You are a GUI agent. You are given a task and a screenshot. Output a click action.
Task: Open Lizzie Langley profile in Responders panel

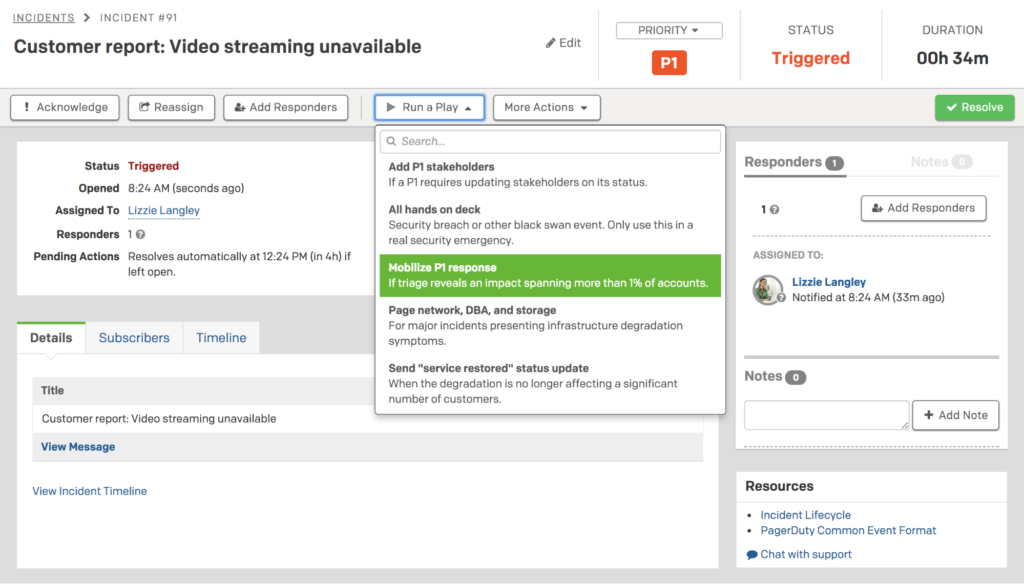[829, 282]
